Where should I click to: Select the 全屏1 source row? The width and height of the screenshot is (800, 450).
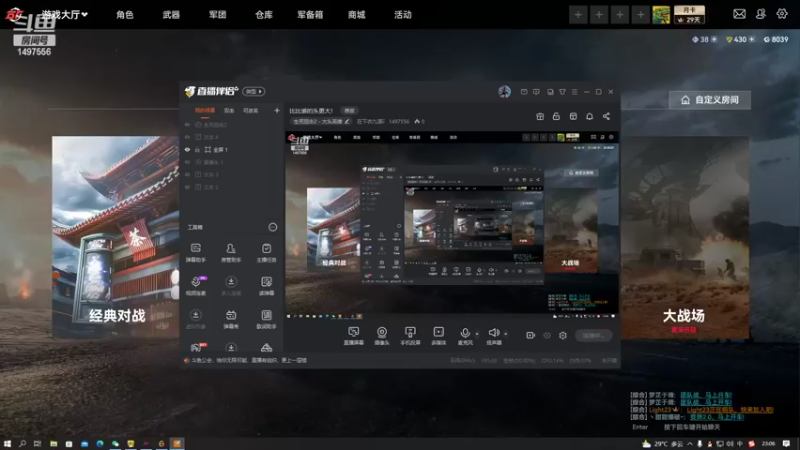coord(232,149)
